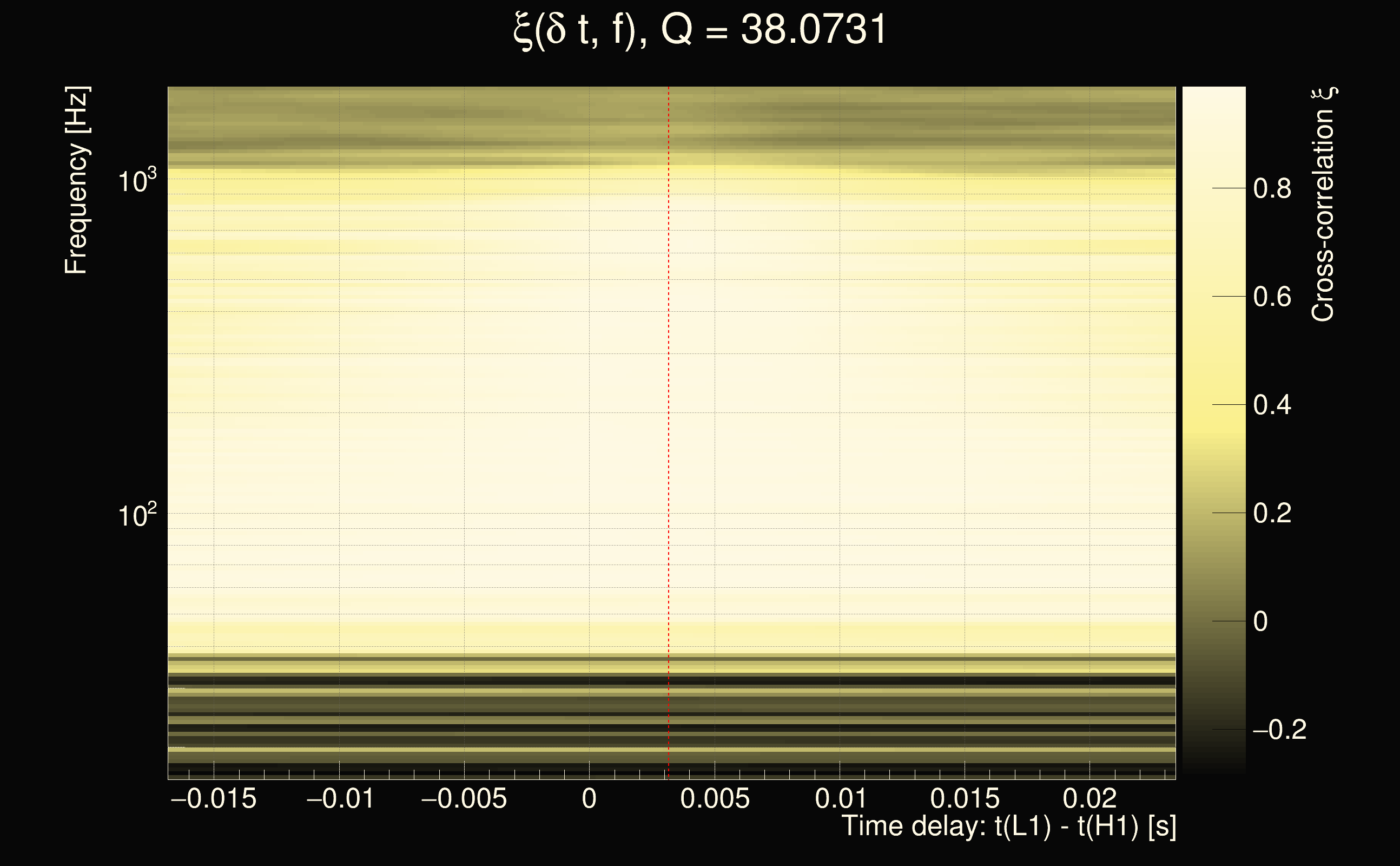1400x866 pixels.
Task: Click the 10^3 frequency tick label
Action: tap(136, 181)
